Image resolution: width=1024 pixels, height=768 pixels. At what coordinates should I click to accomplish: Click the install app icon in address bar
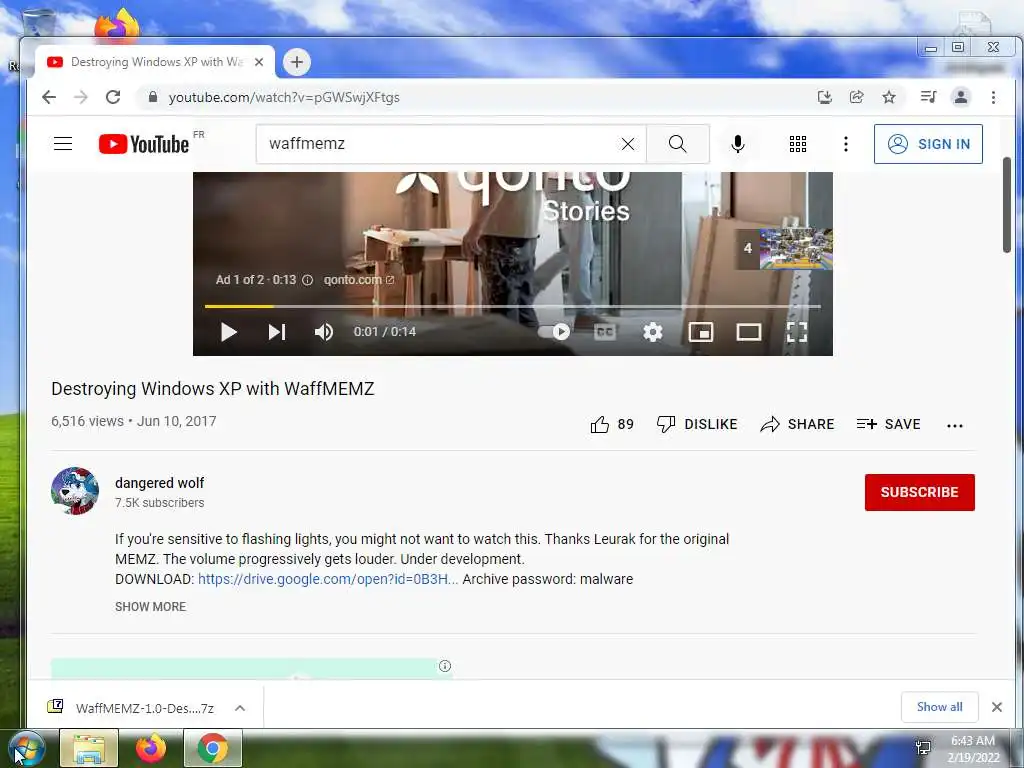pos(825,97)
